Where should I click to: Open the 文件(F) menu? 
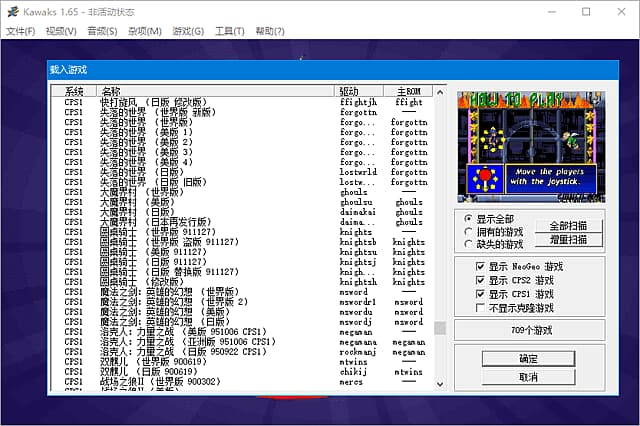point(20,32)
